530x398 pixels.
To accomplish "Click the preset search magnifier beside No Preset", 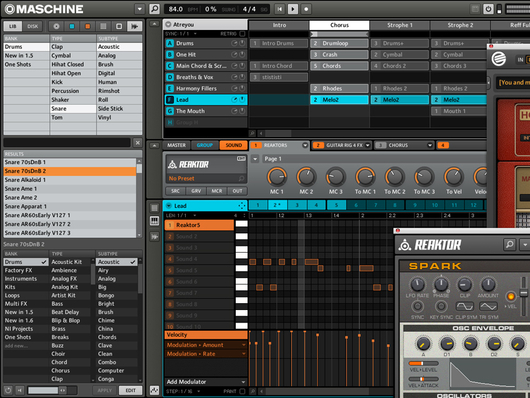I will pos(241,178).
